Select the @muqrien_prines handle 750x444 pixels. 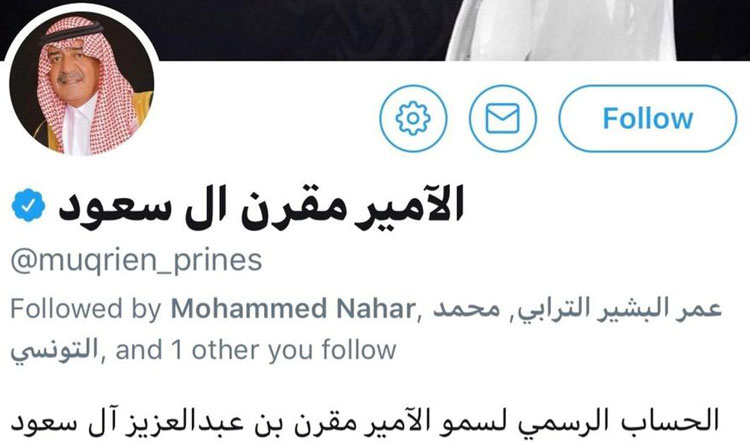[x=136, y=261]
